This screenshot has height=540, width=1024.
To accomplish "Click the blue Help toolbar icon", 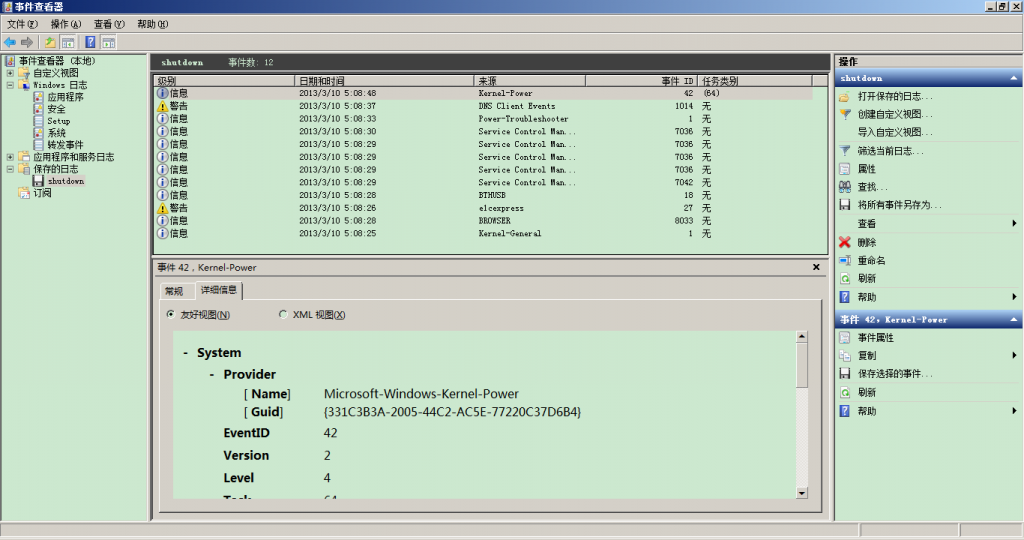I will 90,42.
